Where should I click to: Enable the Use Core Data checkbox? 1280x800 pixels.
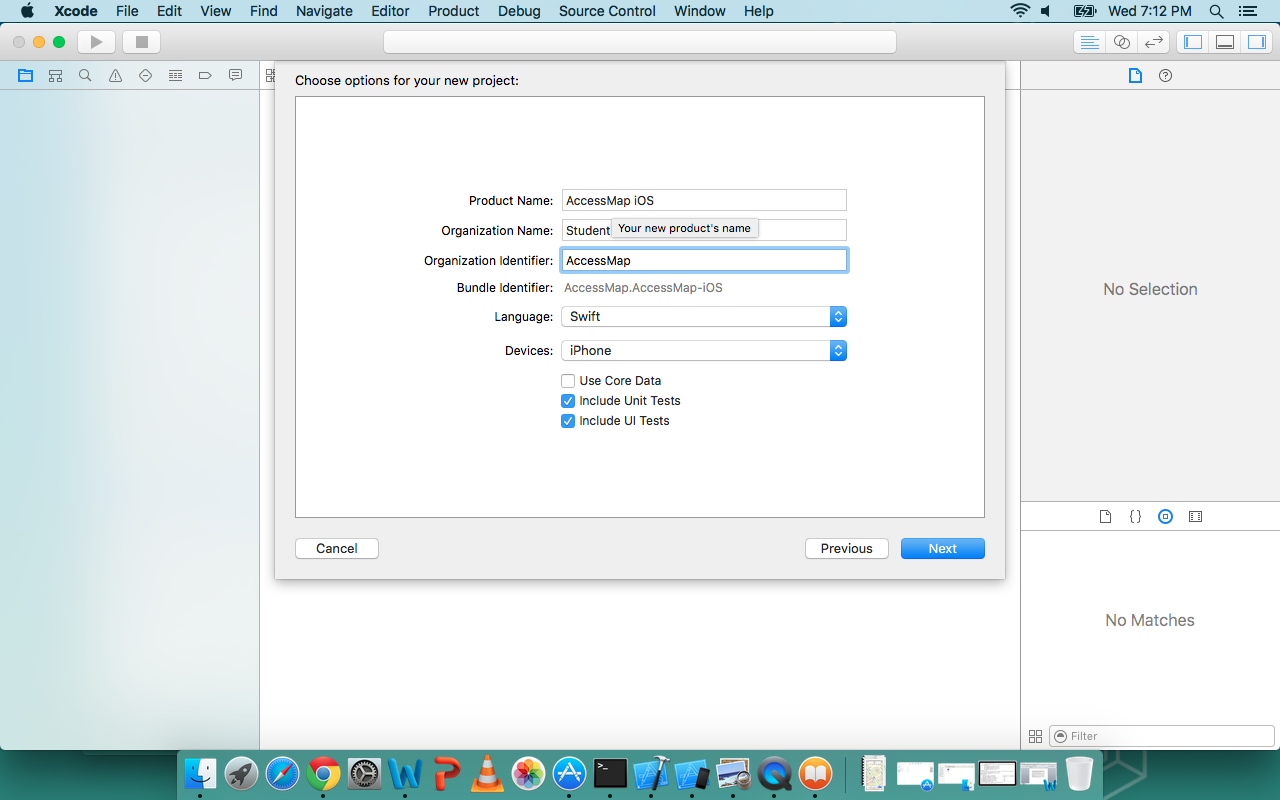coord(568,381)
